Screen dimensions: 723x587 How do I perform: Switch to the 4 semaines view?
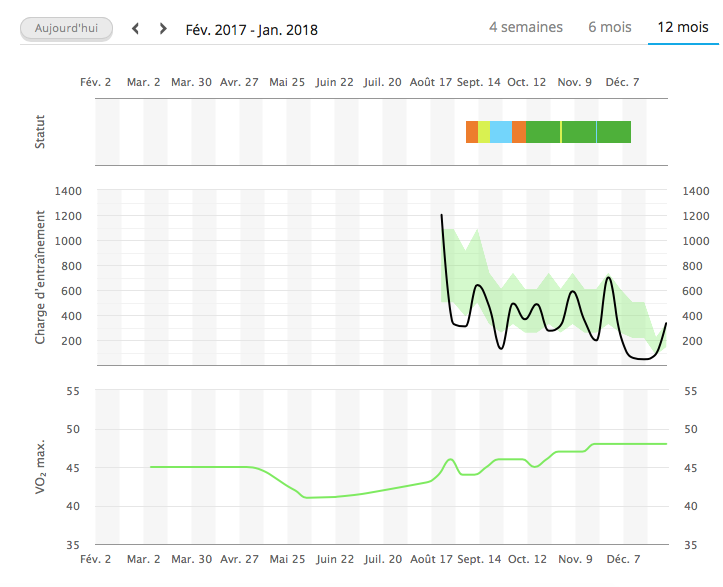(525, 27)
